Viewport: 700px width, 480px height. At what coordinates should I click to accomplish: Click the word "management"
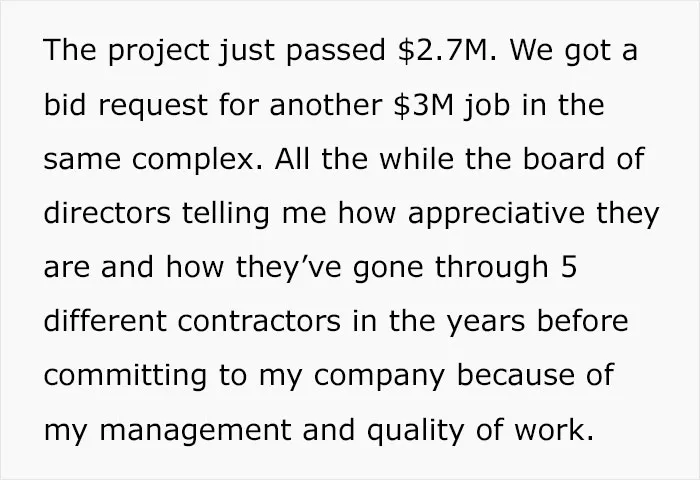[195, 430]
